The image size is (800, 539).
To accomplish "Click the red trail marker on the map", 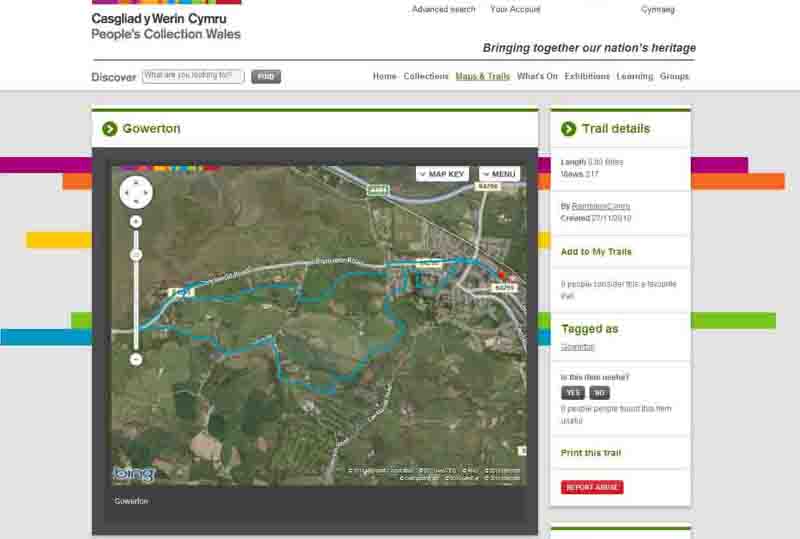I will pyautogui.click(x=502, y=276).
